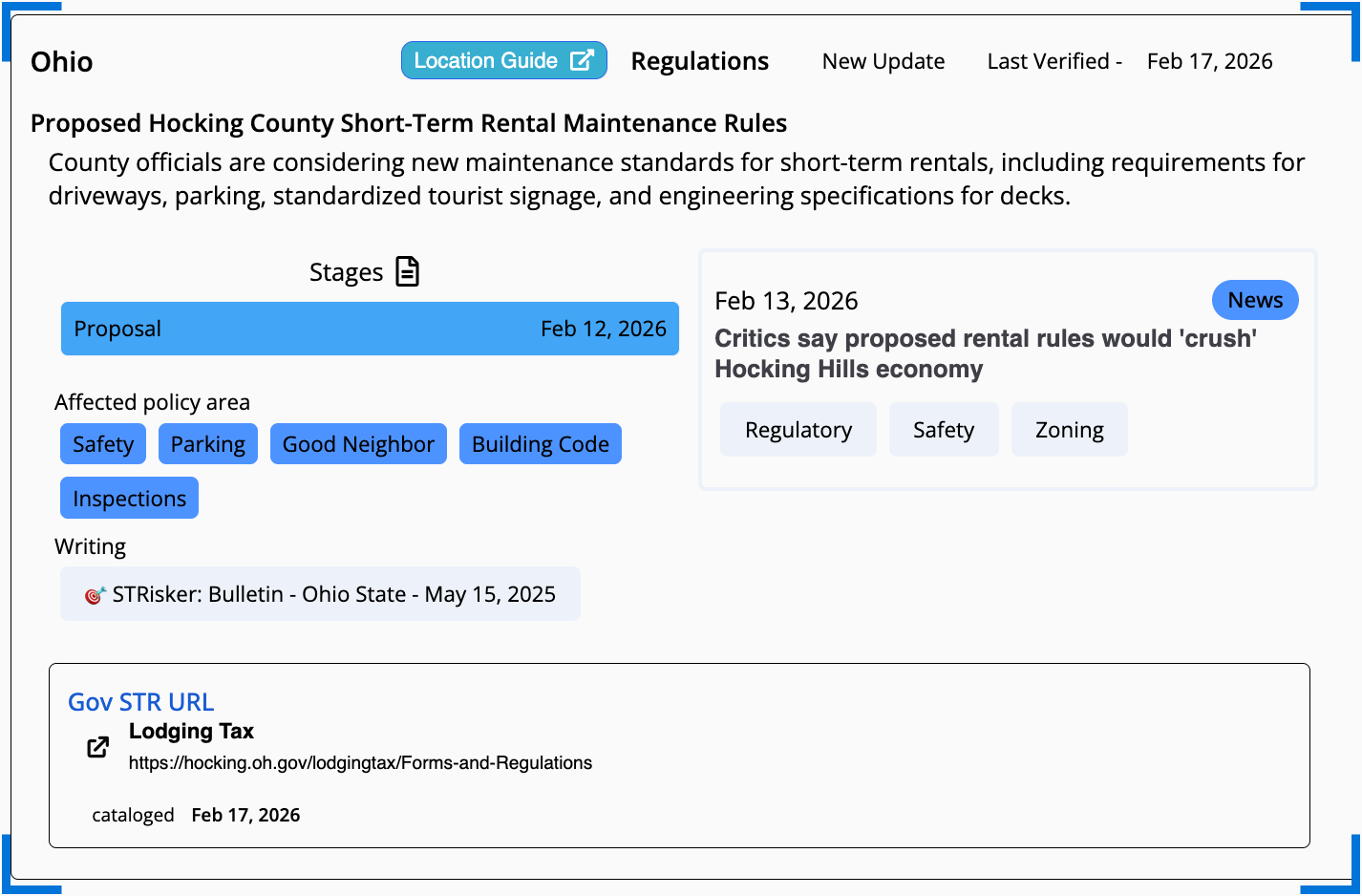
Task: Click the News badge
Action: 1254,300
